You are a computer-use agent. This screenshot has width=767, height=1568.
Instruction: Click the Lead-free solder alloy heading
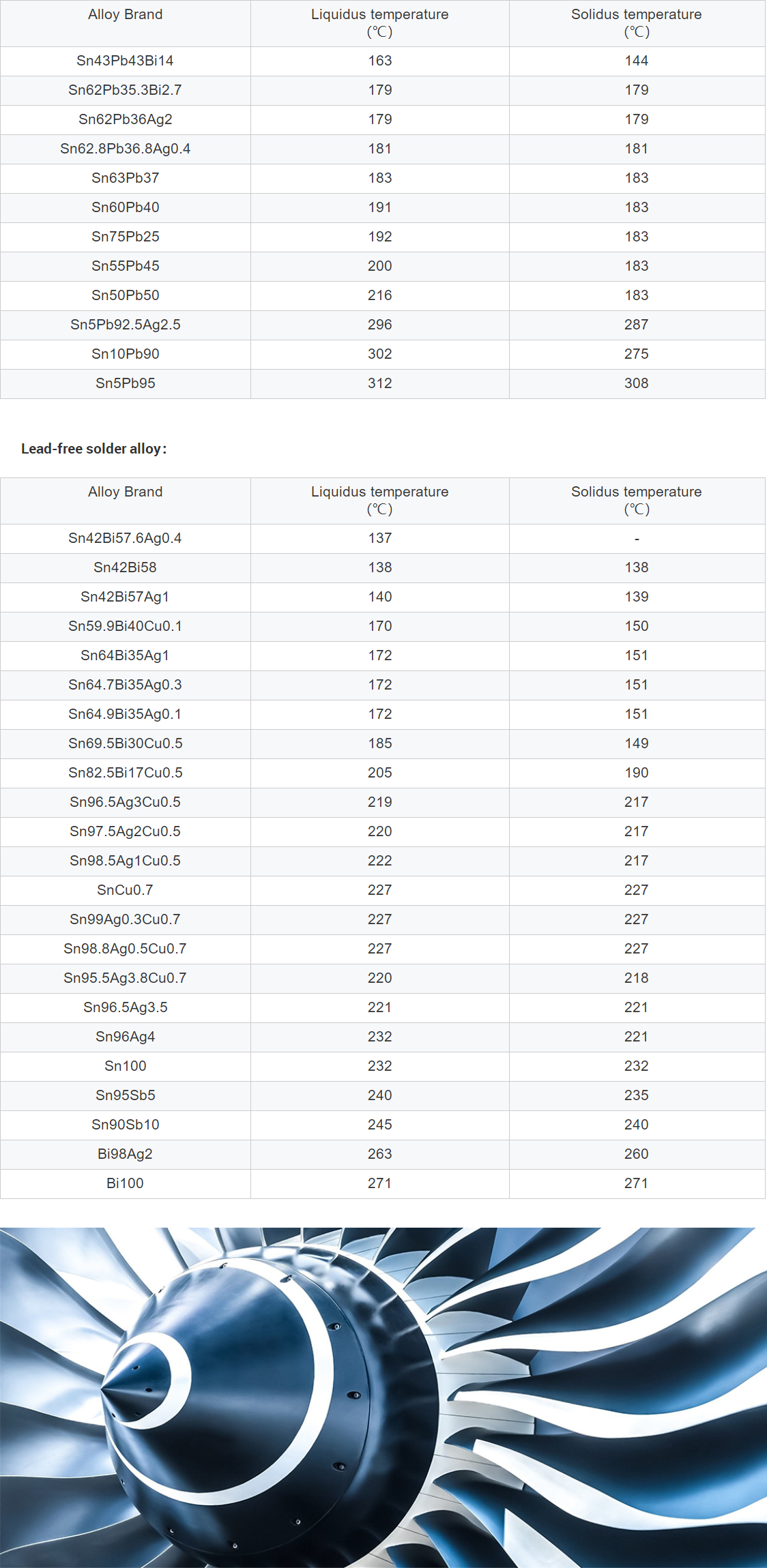pyautogui.click(x=93, y=449)
